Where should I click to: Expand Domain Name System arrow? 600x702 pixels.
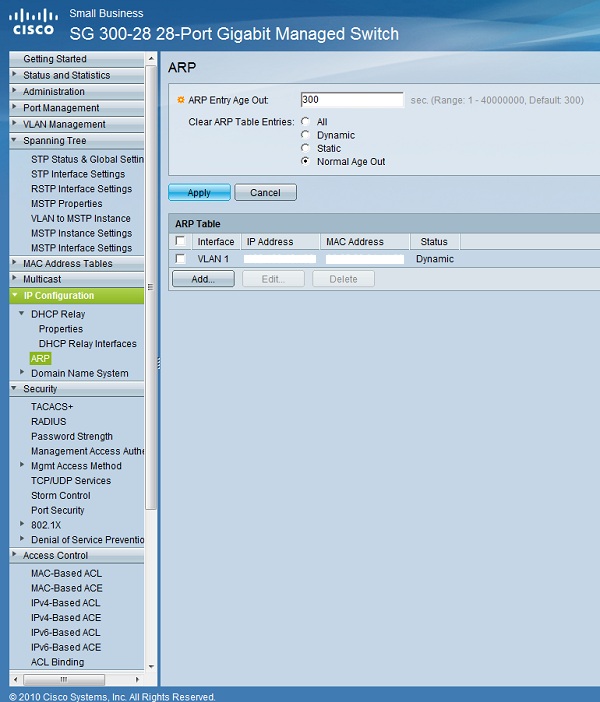[22, 372]
